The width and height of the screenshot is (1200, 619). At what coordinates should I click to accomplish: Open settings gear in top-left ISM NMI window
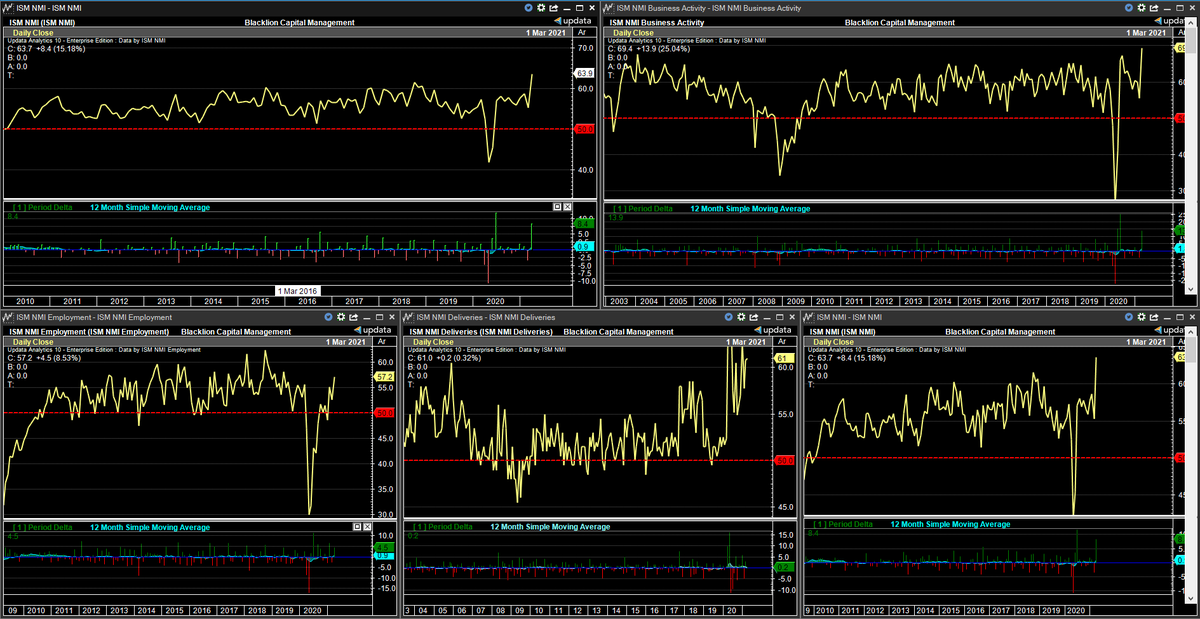pyautogui.click(x=541, y=8)
